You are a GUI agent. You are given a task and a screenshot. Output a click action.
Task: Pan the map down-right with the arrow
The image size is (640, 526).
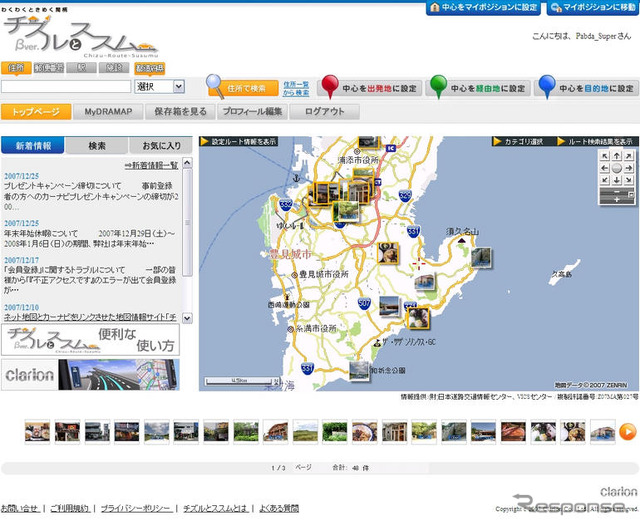click(629, 180)
